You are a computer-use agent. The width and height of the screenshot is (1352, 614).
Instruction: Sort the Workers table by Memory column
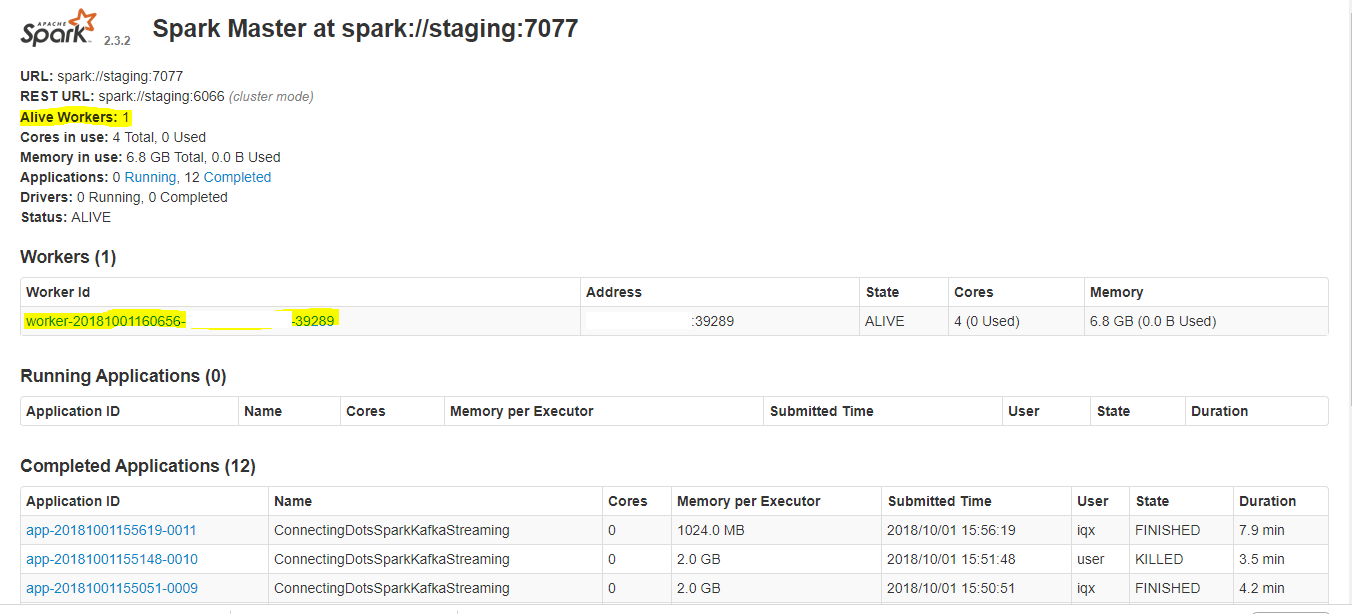pos(1115,292)
